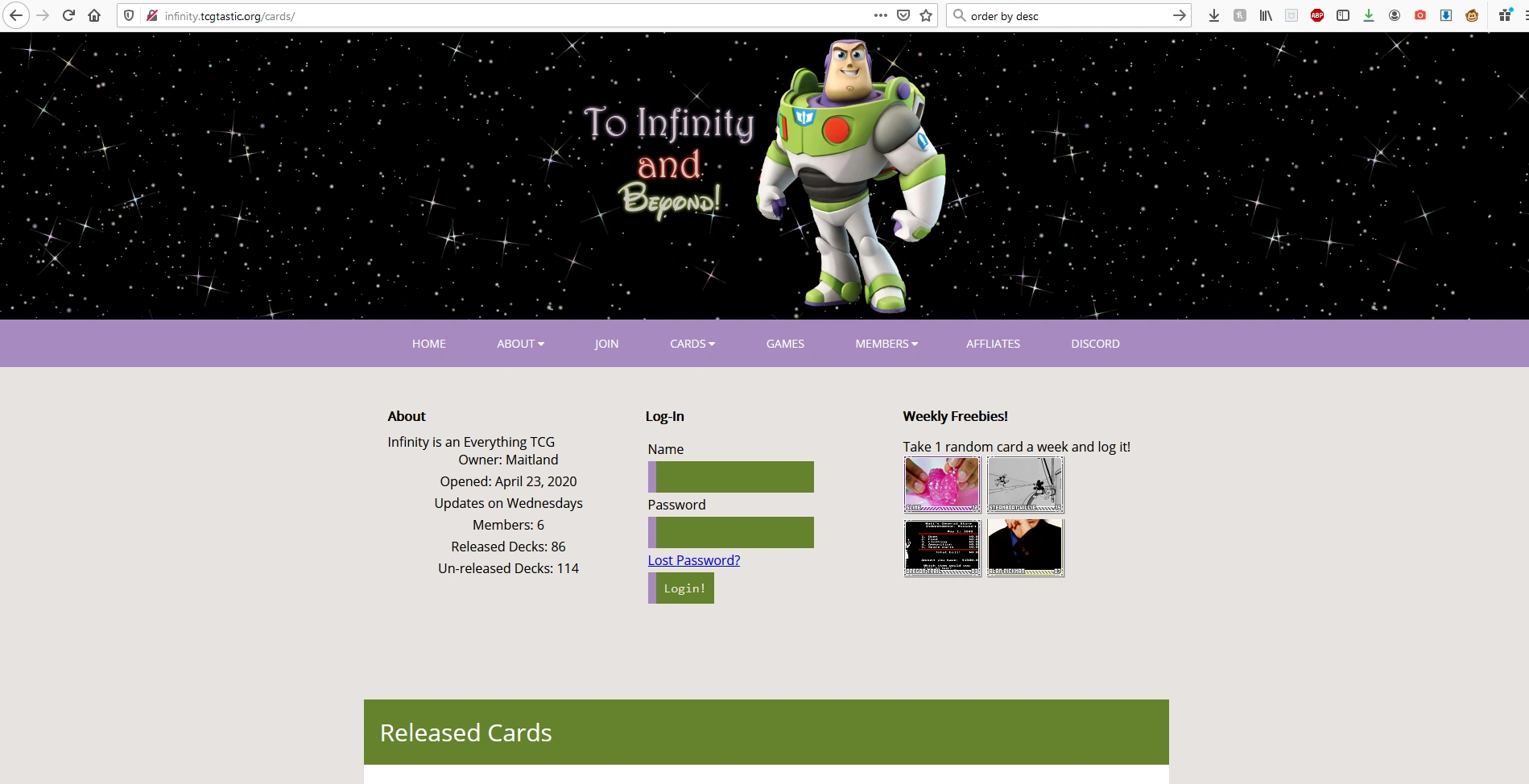Viewport: 1529px width, 784px height.
Task: Go to the browser home page icon
Action: click(94, 15)
